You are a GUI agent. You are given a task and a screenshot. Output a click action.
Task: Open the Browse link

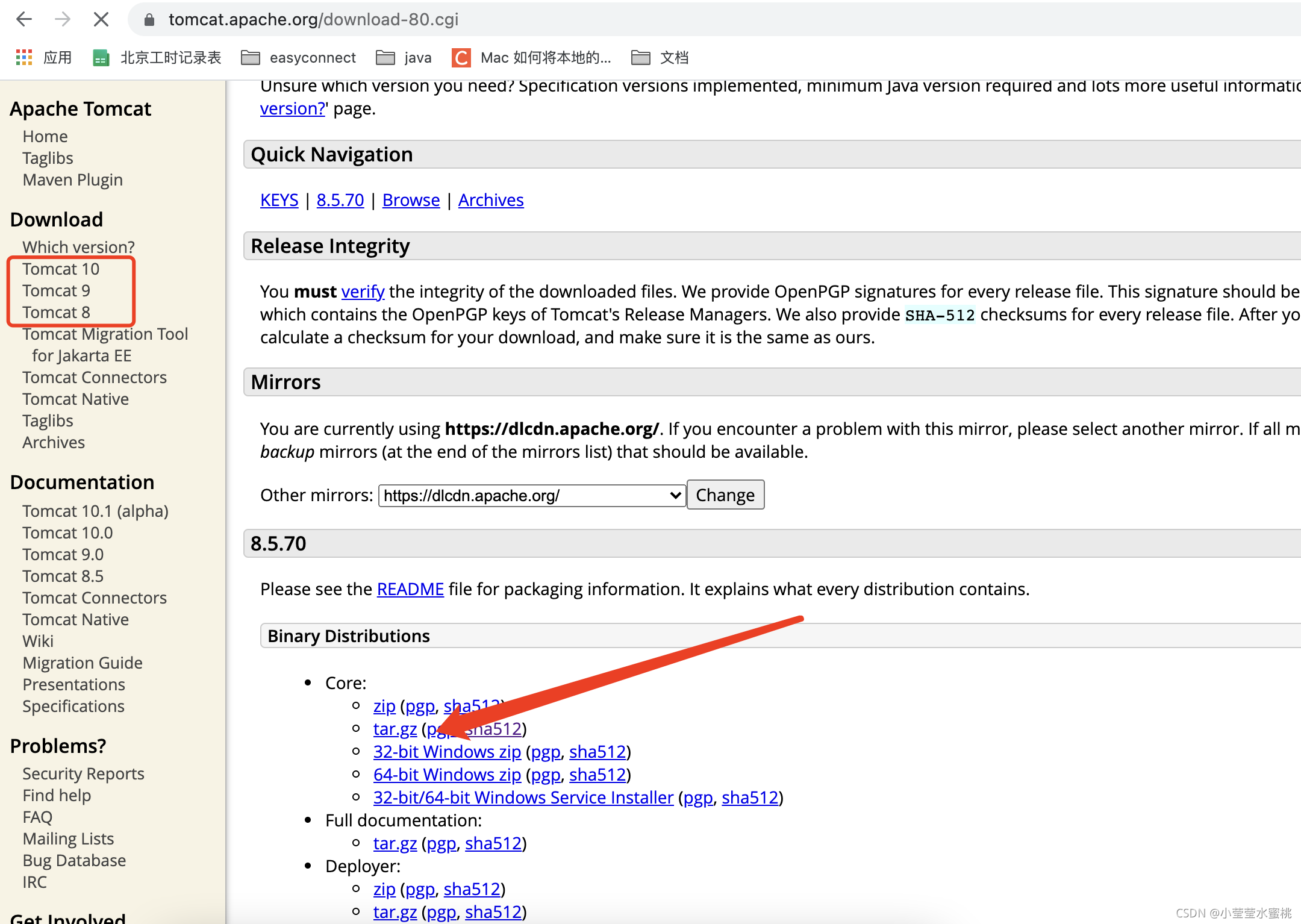[411, 200]
